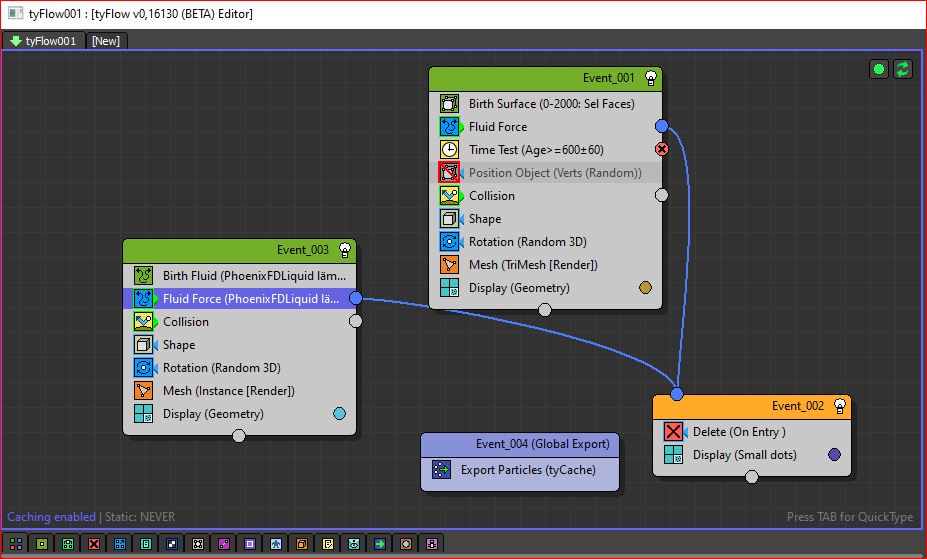
Task: Click the refresh simulation icon at top right
Action: (903, 70)
